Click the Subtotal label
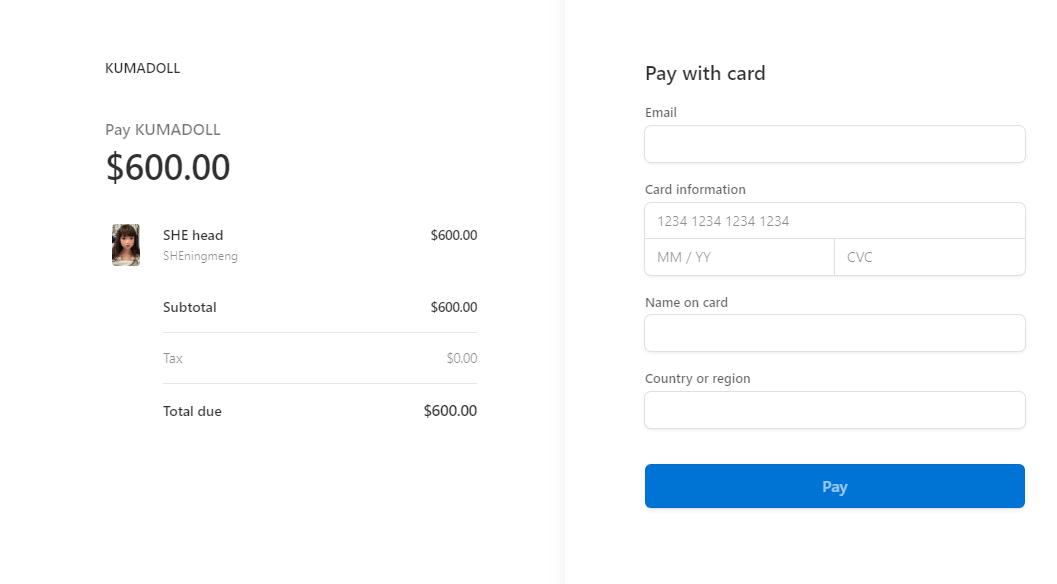Screen dimensions: 1057x584 point(189,308)
